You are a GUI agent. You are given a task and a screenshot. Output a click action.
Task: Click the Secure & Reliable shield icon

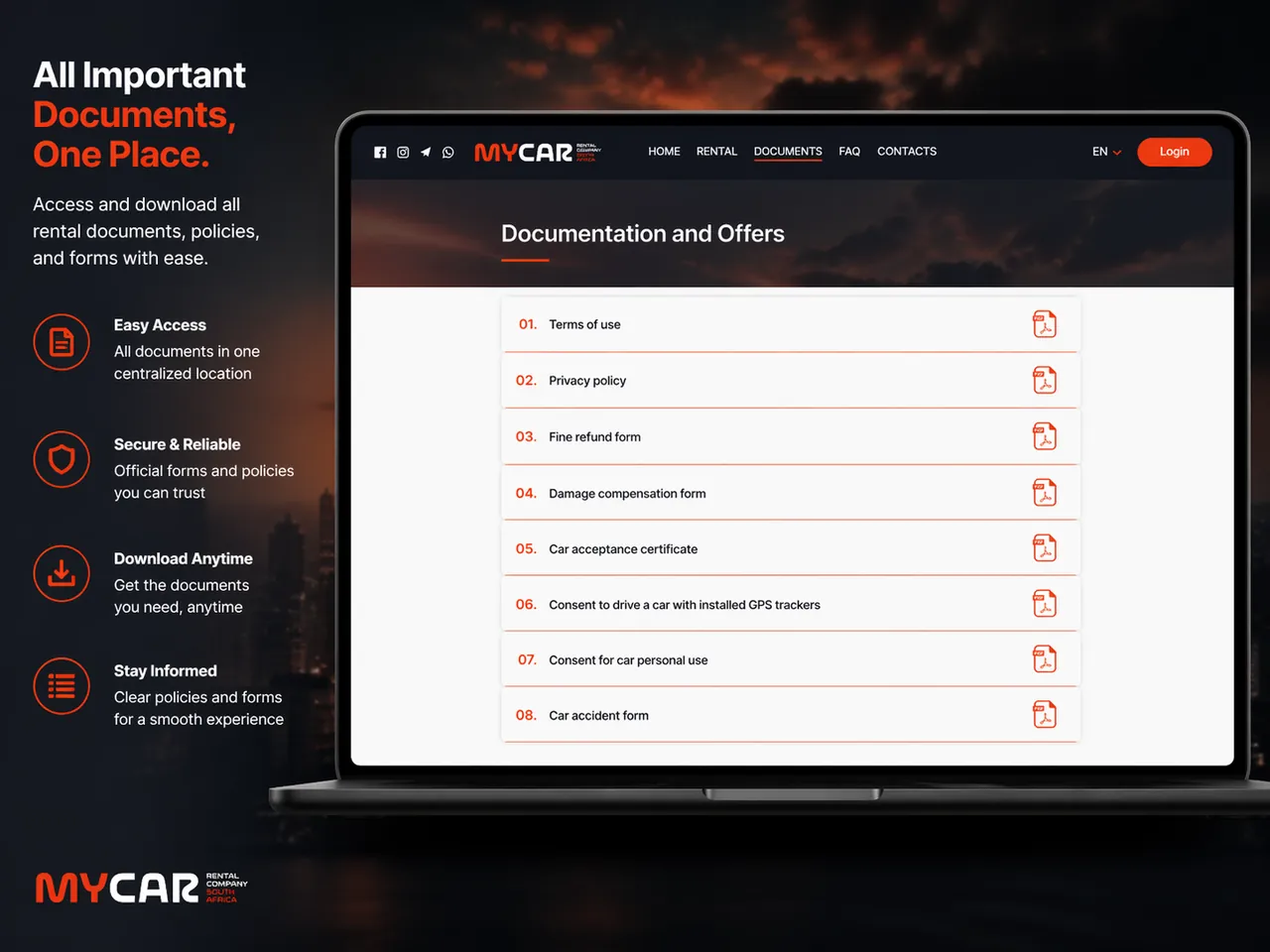point(62,459)
